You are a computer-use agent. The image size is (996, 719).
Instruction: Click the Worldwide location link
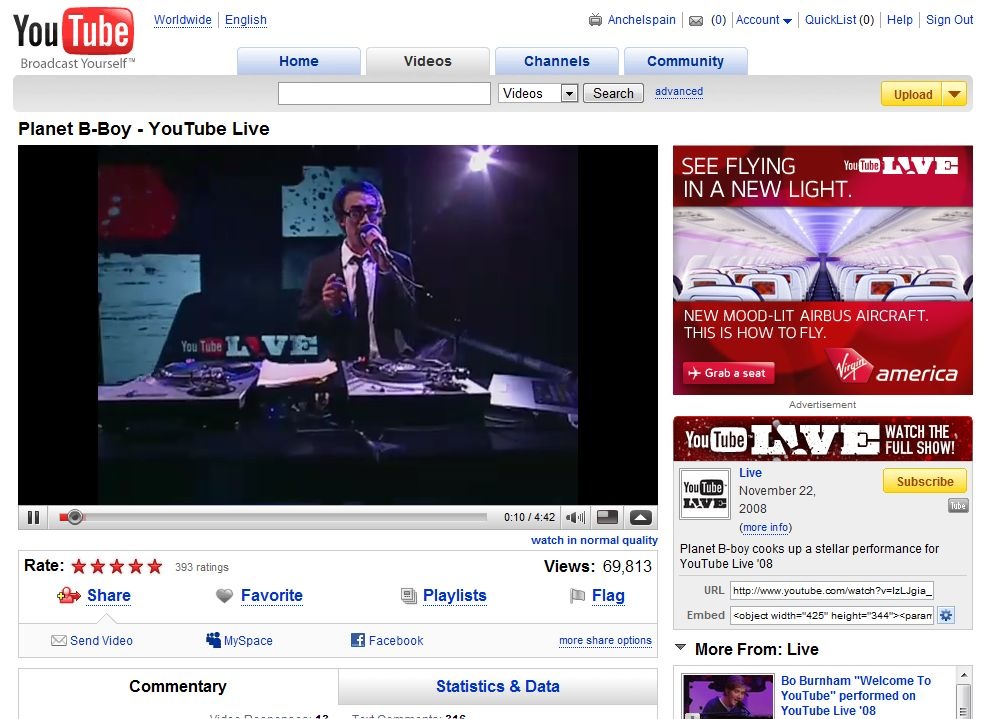182,20
